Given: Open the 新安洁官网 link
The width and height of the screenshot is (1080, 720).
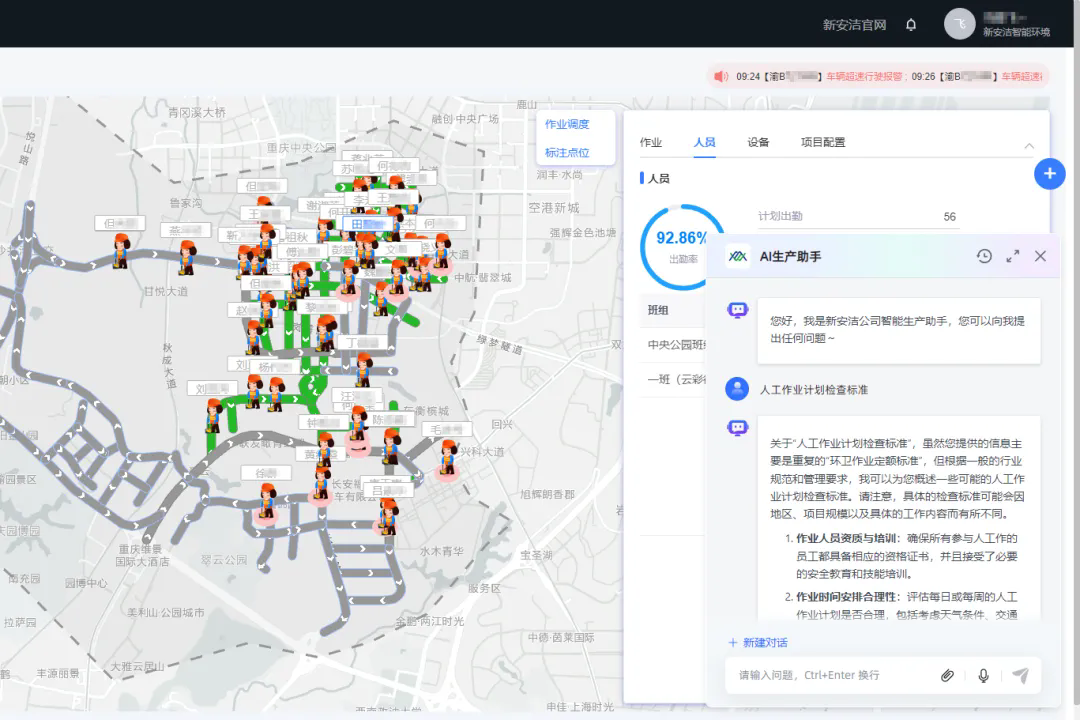Looking at the screenshot, I should pyautogui.click(x=854, y=25).
